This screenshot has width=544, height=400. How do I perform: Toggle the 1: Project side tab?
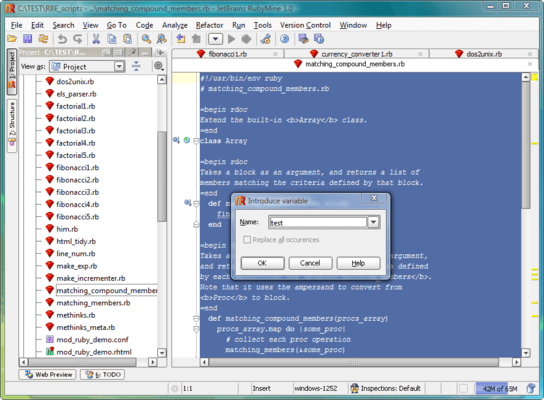click(x=12, y=71)
